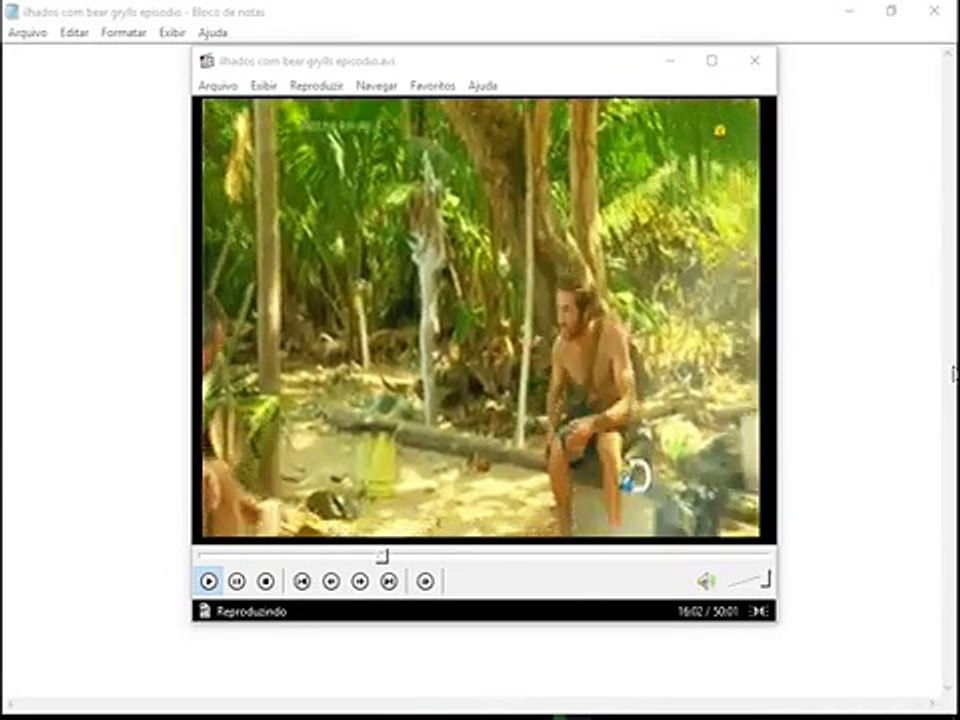Close the media player window
This screenshot has width=960, height=720.
[755, 61]
